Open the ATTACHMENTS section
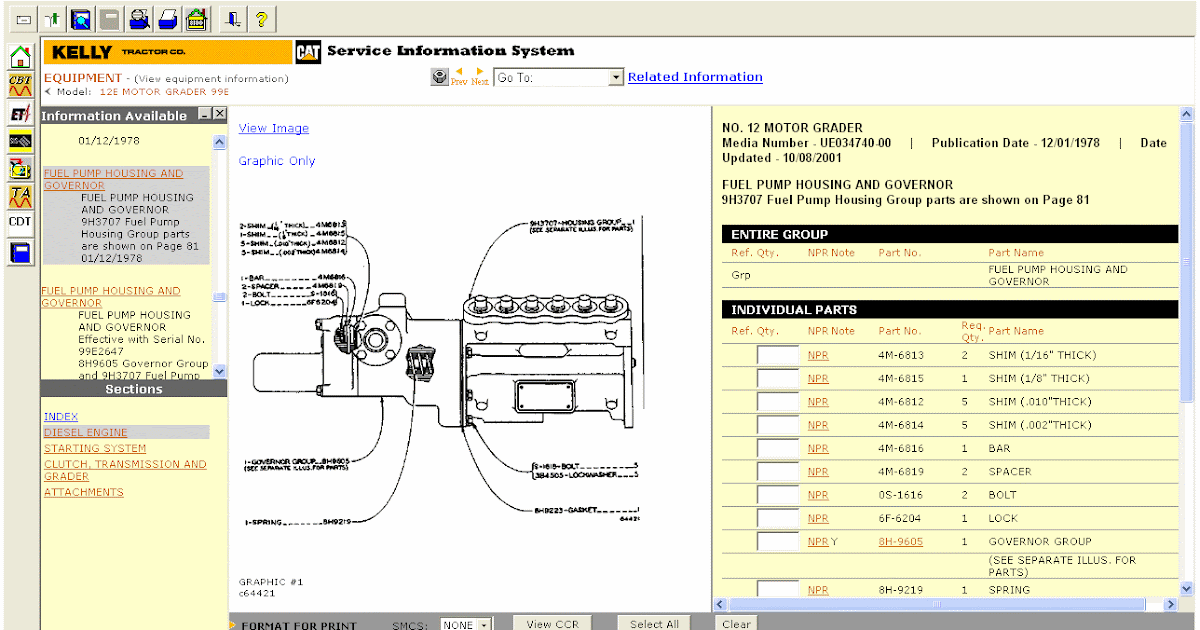The width and height of the screenshot is (1200, 630). 84,493
